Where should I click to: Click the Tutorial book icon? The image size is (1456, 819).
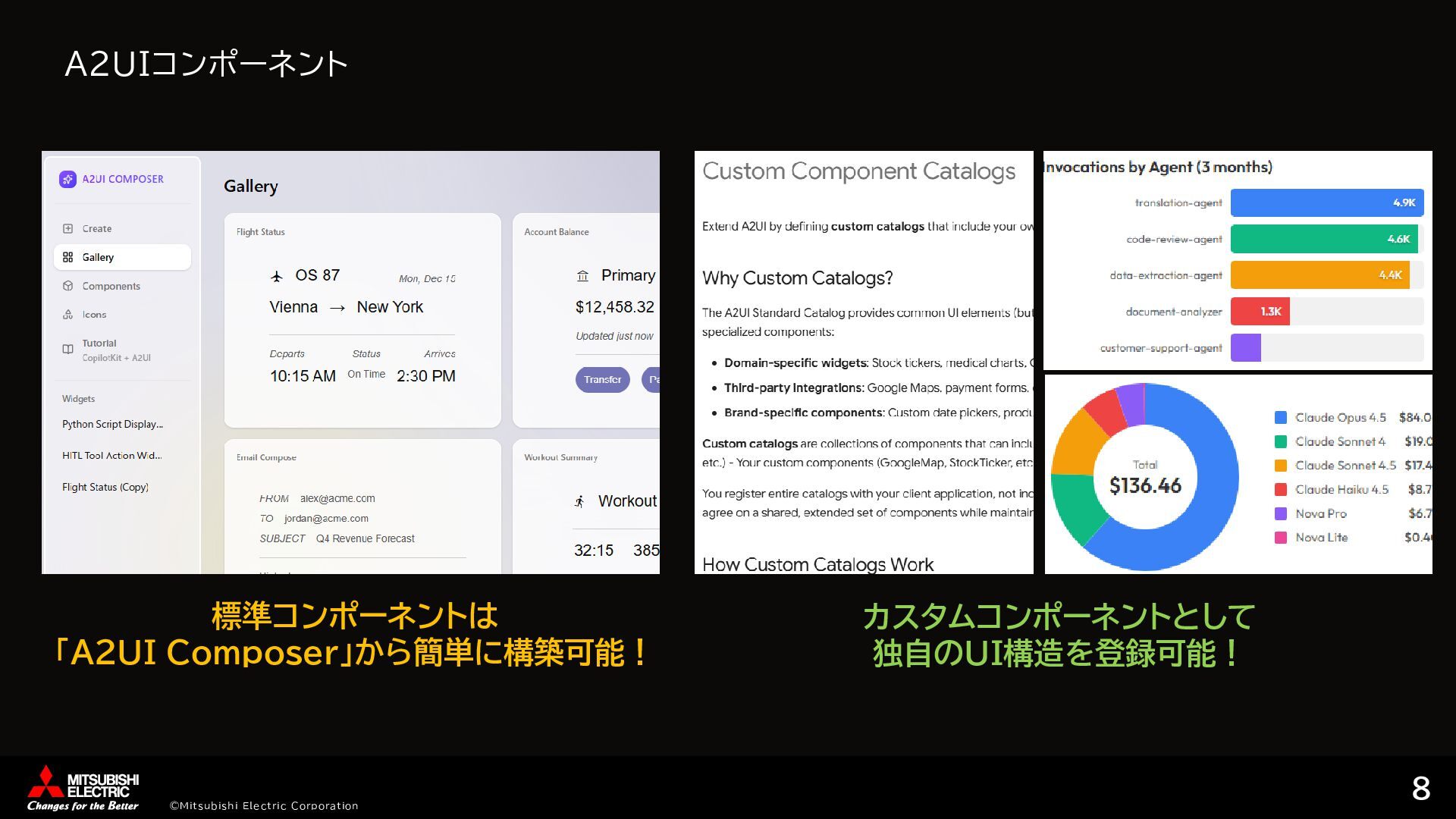point(67,349)
